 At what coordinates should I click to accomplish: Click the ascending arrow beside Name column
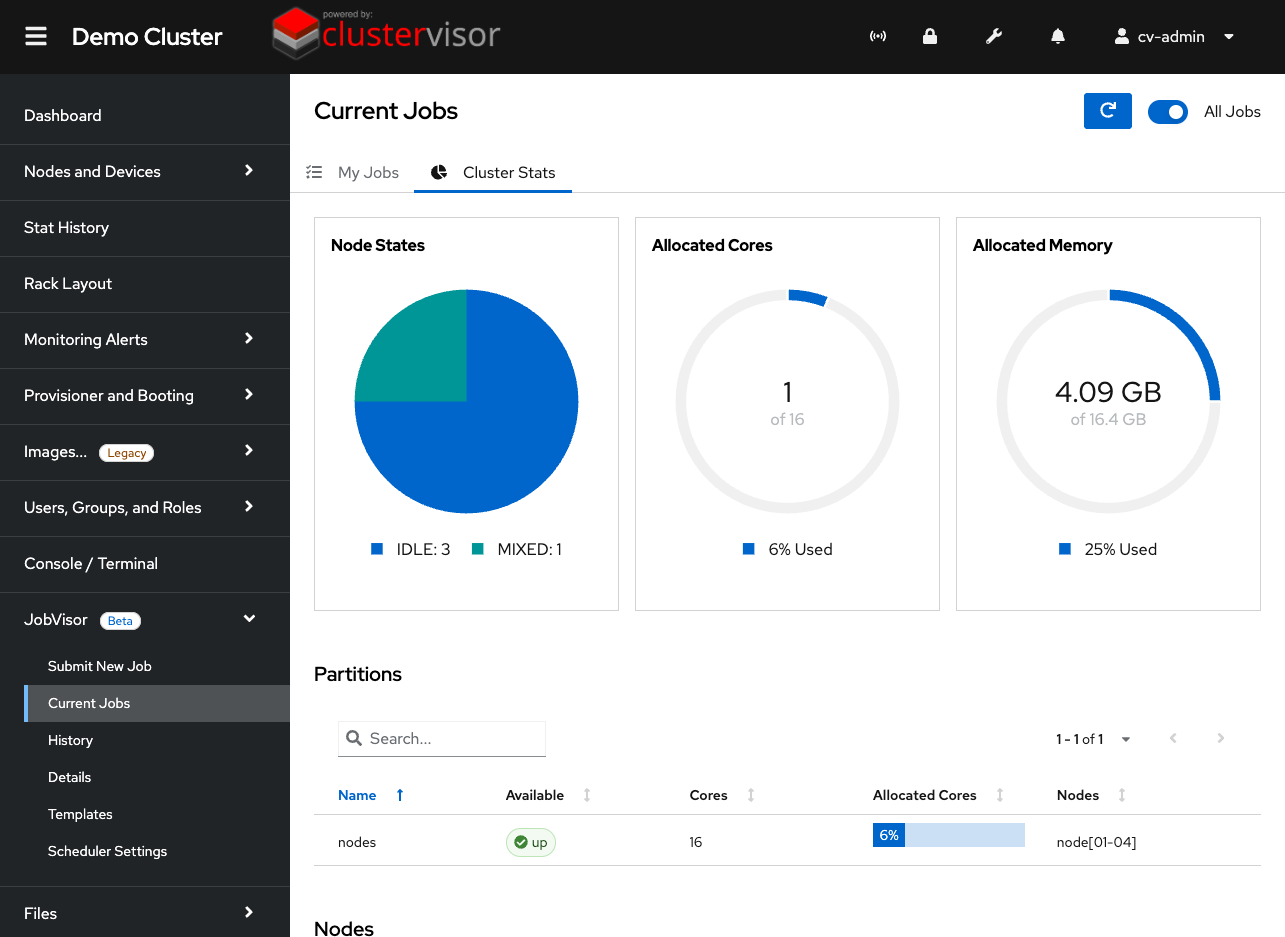tap(400, 795)
